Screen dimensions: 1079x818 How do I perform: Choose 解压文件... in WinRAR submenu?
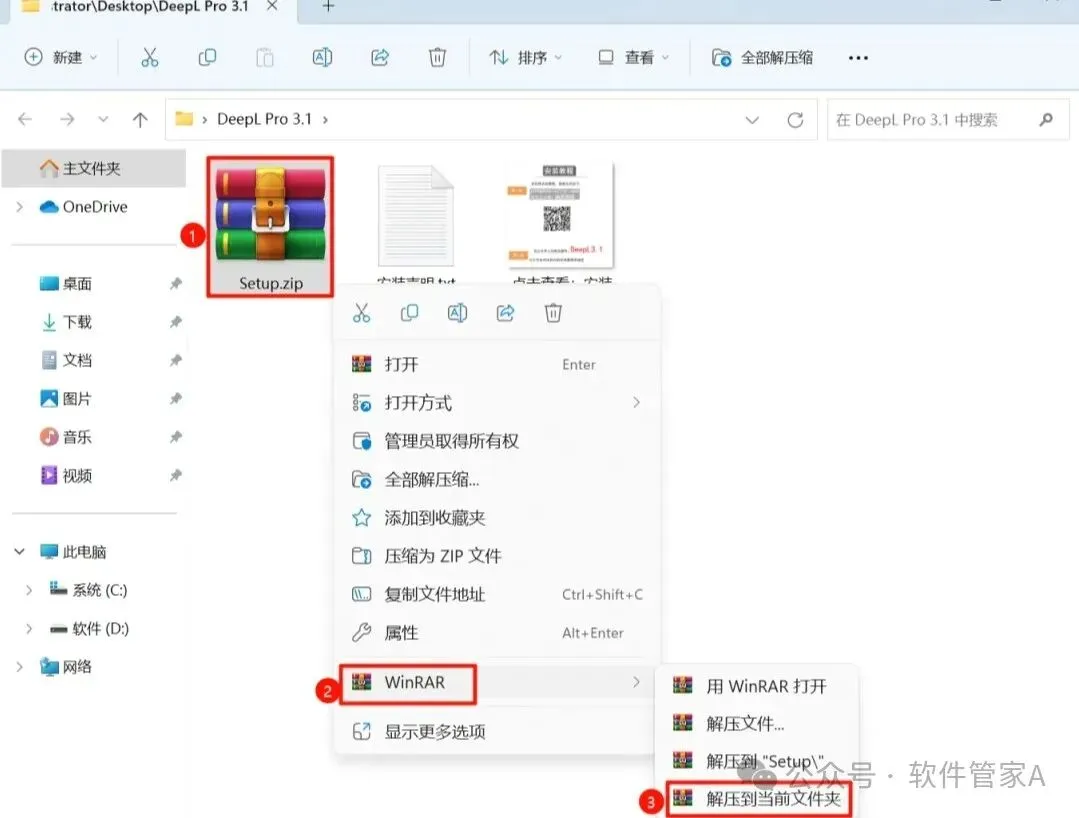756,724
